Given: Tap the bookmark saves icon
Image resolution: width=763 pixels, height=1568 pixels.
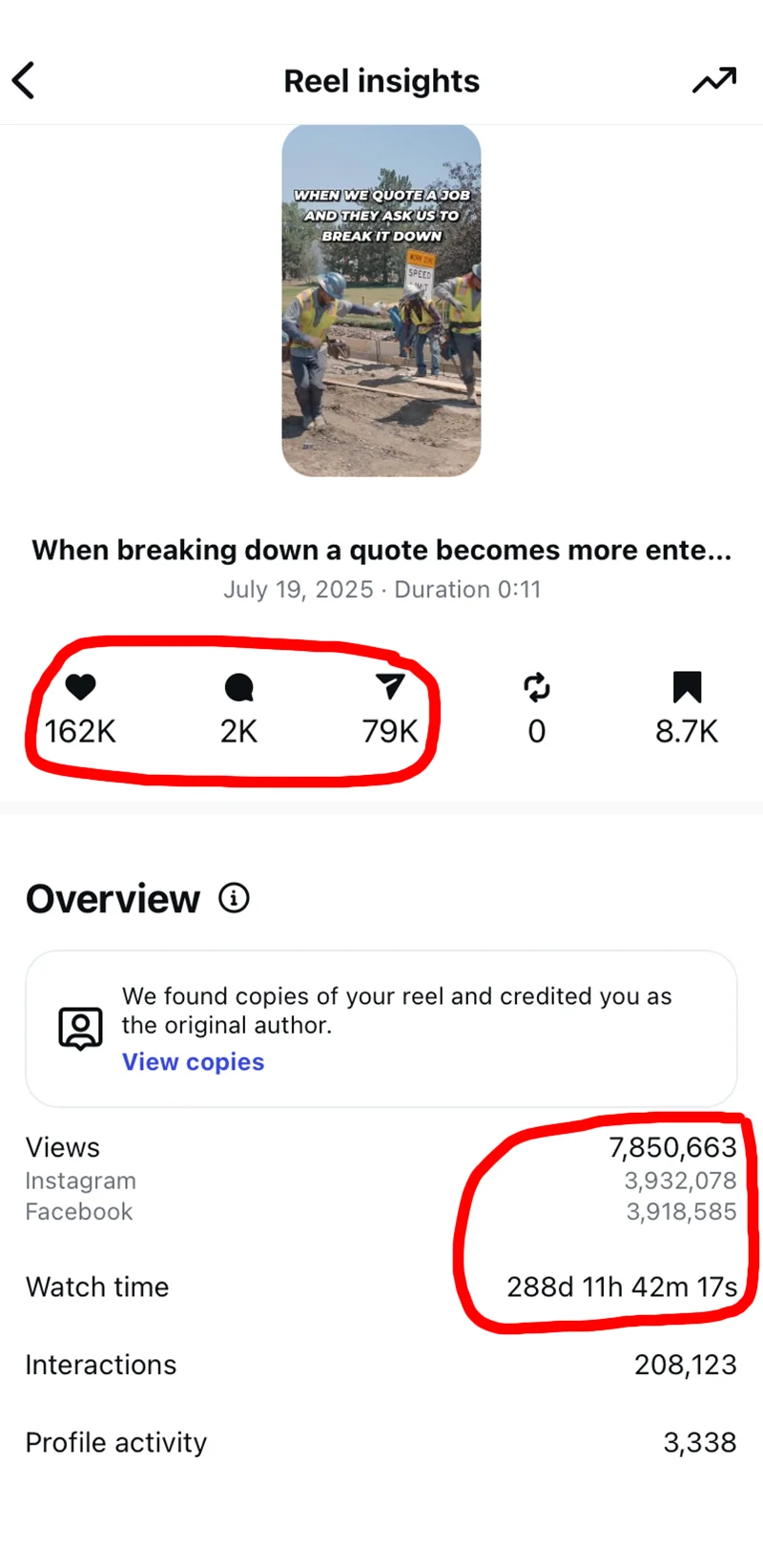Looking at the screenshot, I should 687,687.
